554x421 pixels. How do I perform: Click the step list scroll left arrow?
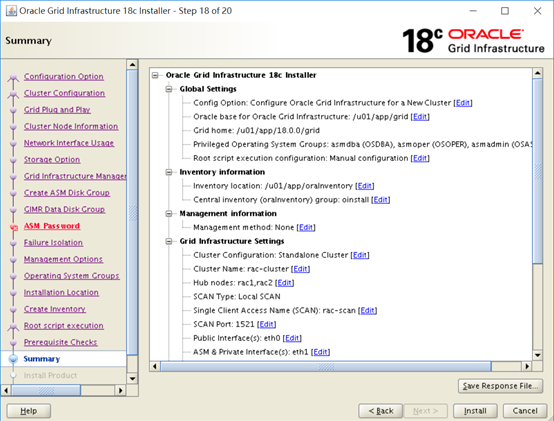pyautogui.click(x=6, y=390)
